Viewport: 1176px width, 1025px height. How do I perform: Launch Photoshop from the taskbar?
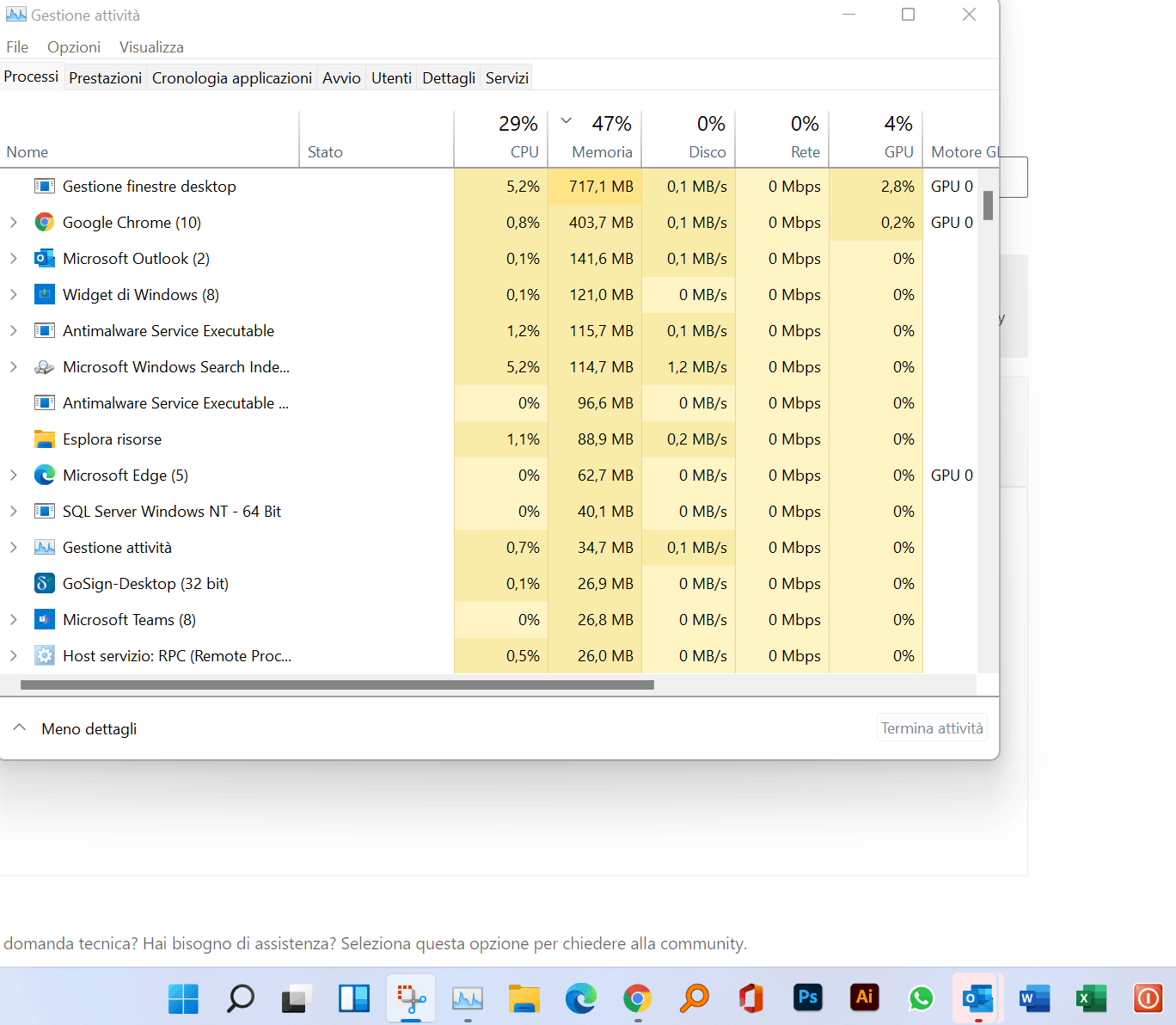[807, 997]
